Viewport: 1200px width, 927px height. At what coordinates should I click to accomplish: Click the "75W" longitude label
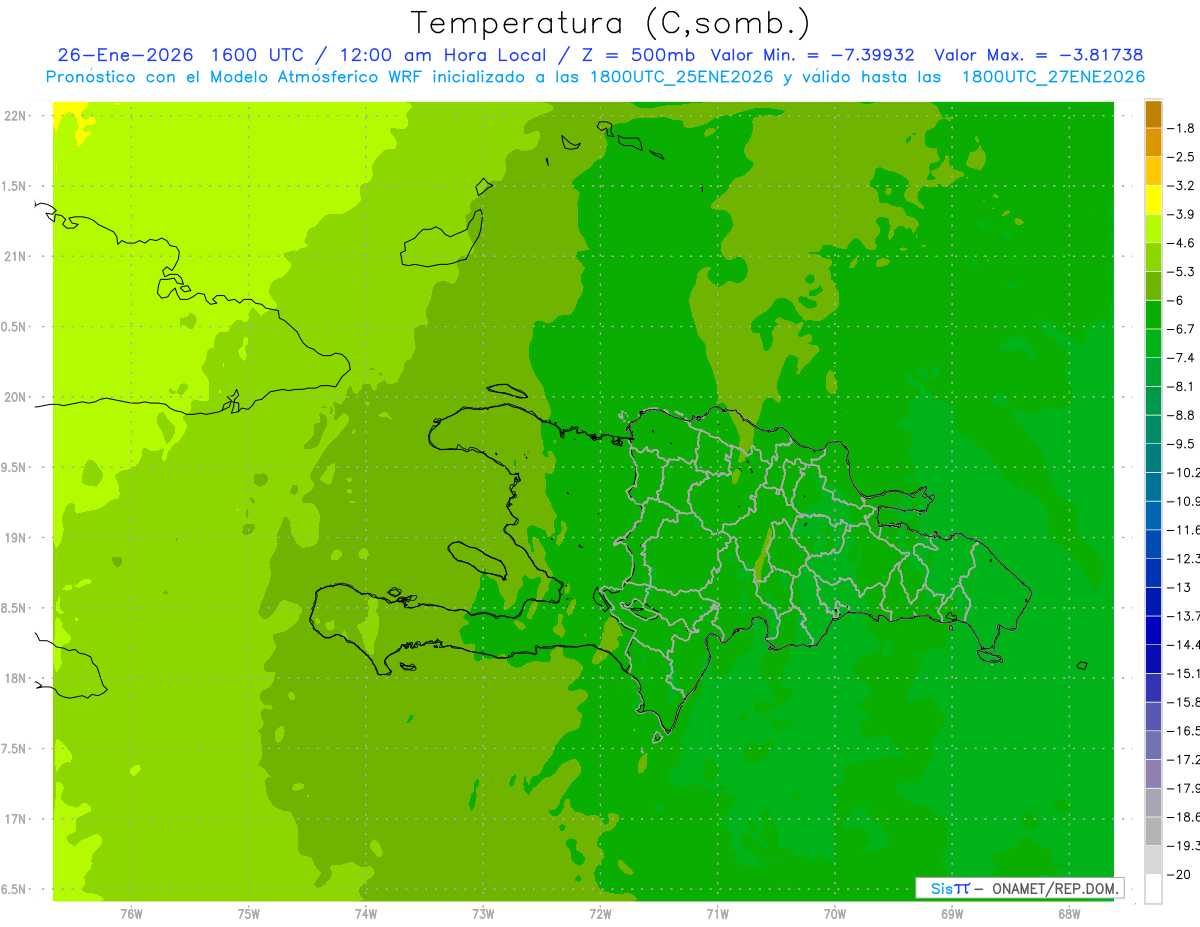pos(249,914)
